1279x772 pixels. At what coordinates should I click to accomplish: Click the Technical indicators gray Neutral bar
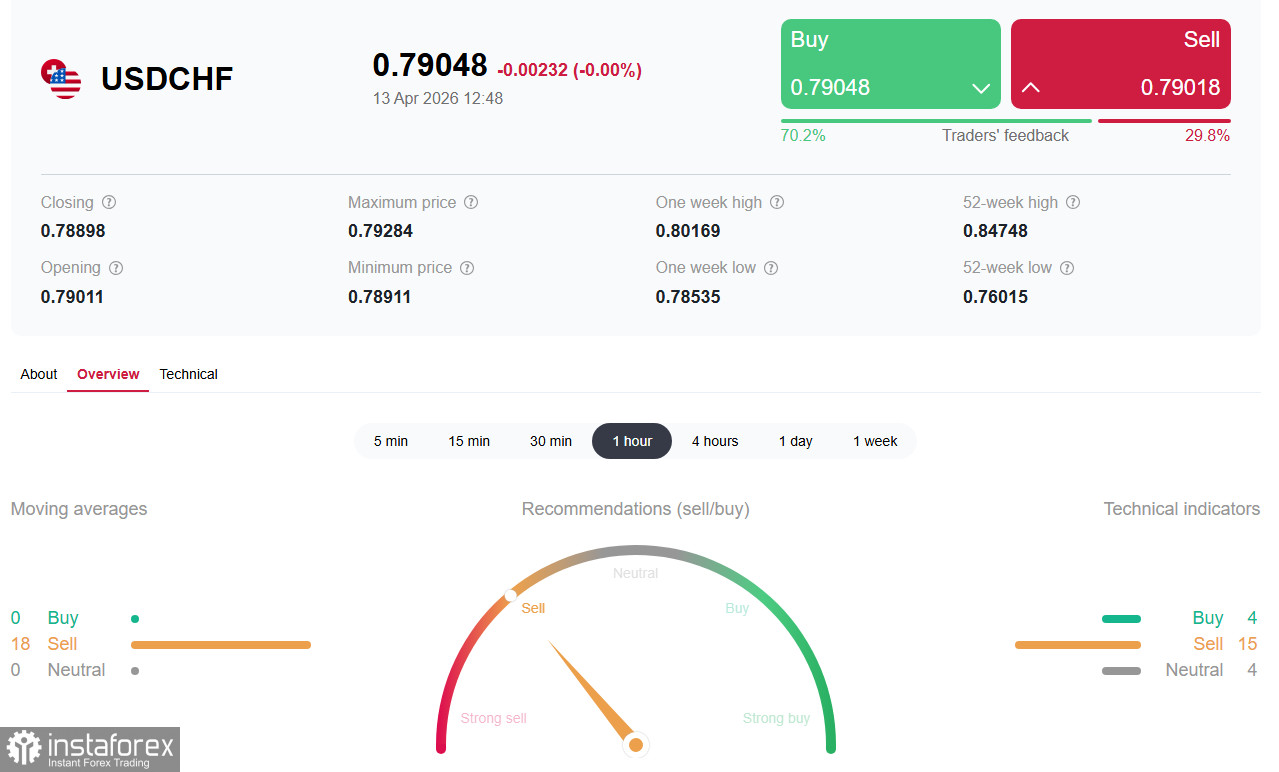pyautogui.click(x=1121, y=671)
